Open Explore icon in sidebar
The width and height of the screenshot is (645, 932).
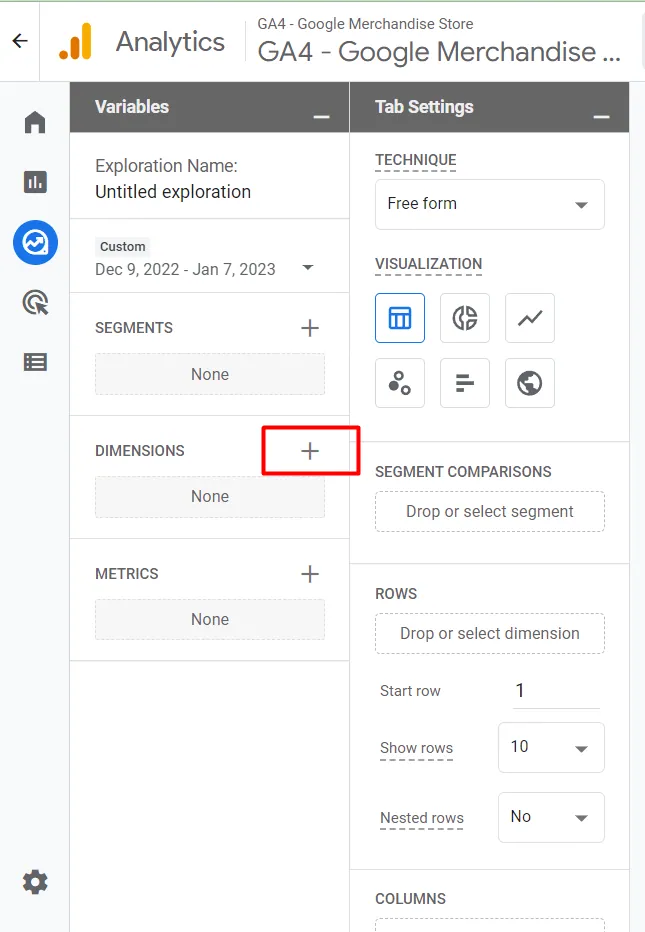[36, 243]
